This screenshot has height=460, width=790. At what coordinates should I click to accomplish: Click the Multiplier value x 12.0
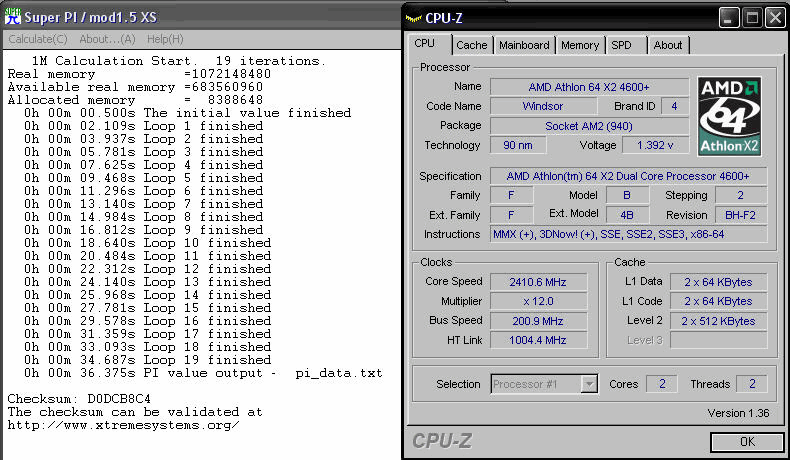tap(538, 301)
